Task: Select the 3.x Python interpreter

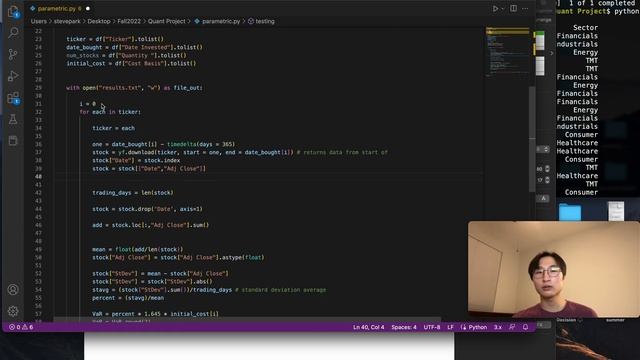Action: pos(498,327)
